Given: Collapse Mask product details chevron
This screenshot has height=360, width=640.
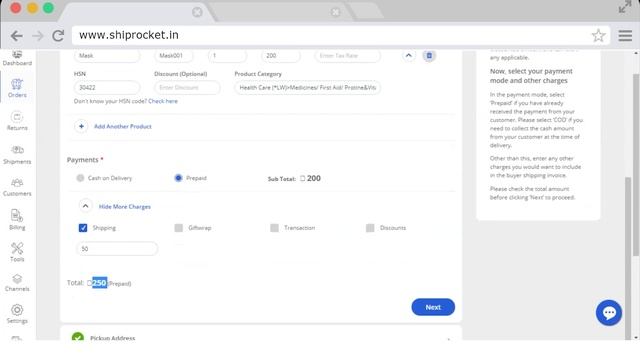Looking at the screenshot, I should click(409, 56).
